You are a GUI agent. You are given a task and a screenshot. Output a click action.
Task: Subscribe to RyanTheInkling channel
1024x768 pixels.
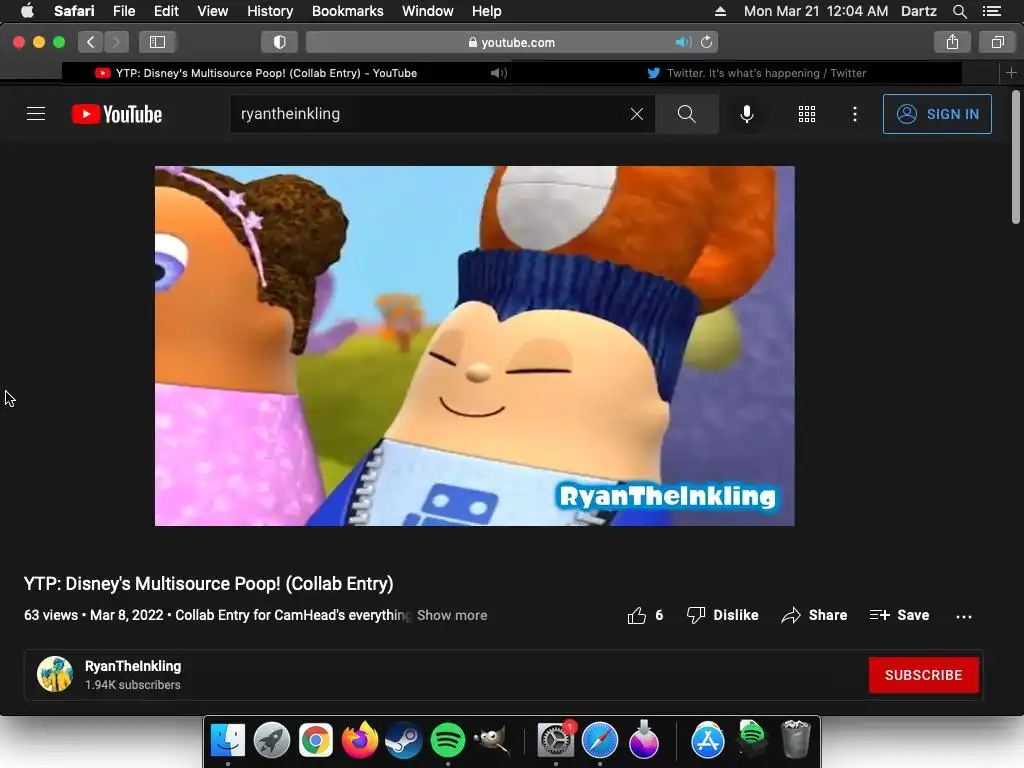pos(923,675)
